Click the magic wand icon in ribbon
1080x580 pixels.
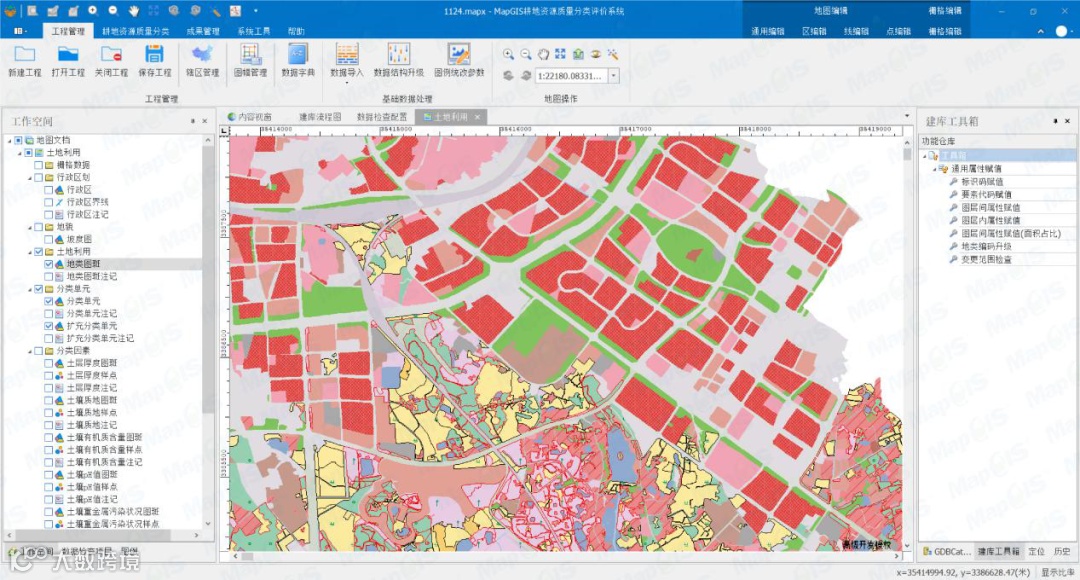click(612, 54)
